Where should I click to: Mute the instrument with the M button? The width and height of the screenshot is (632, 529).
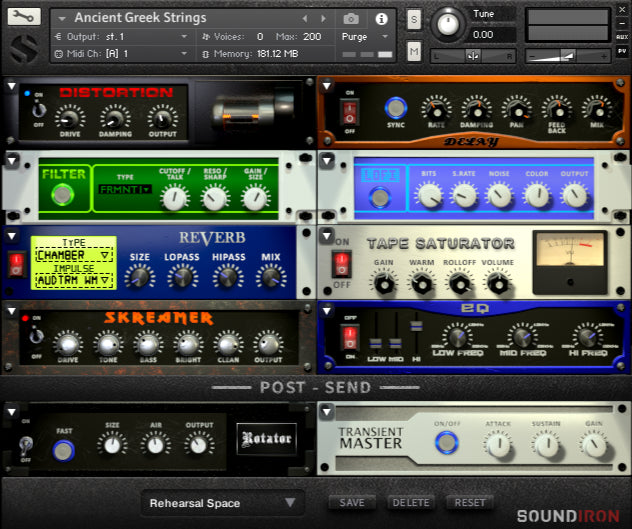[414, 50]
